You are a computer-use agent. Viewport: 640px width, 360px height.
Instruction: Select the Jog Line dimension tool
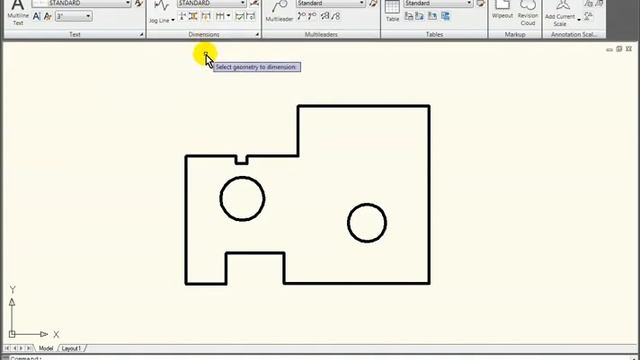[161, 12]
